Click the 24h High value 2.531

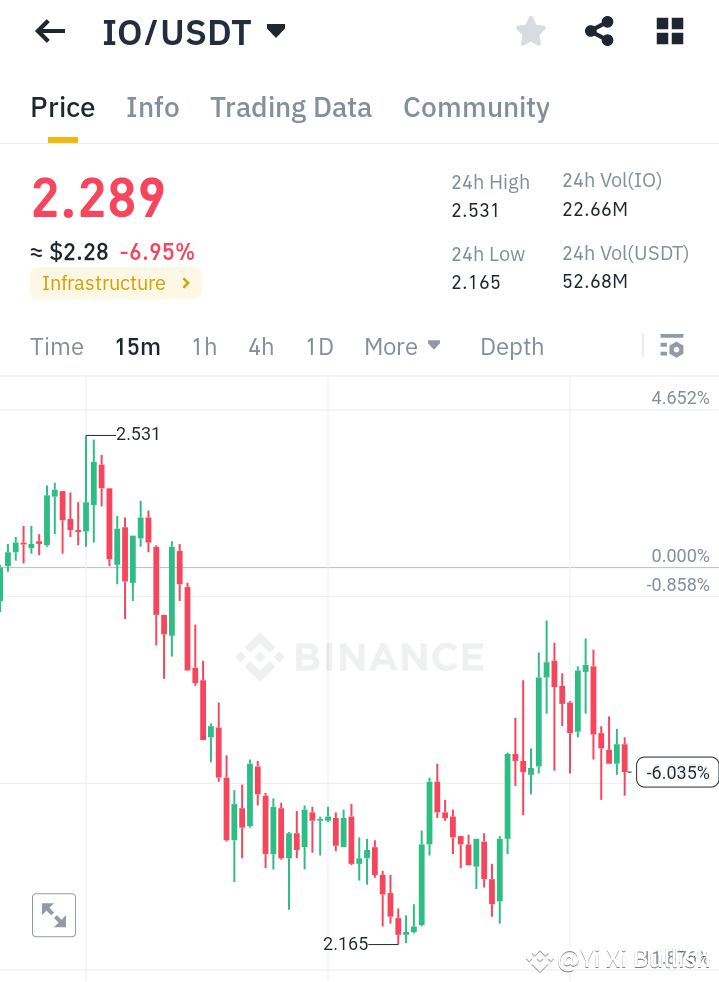tap(475, 210)
